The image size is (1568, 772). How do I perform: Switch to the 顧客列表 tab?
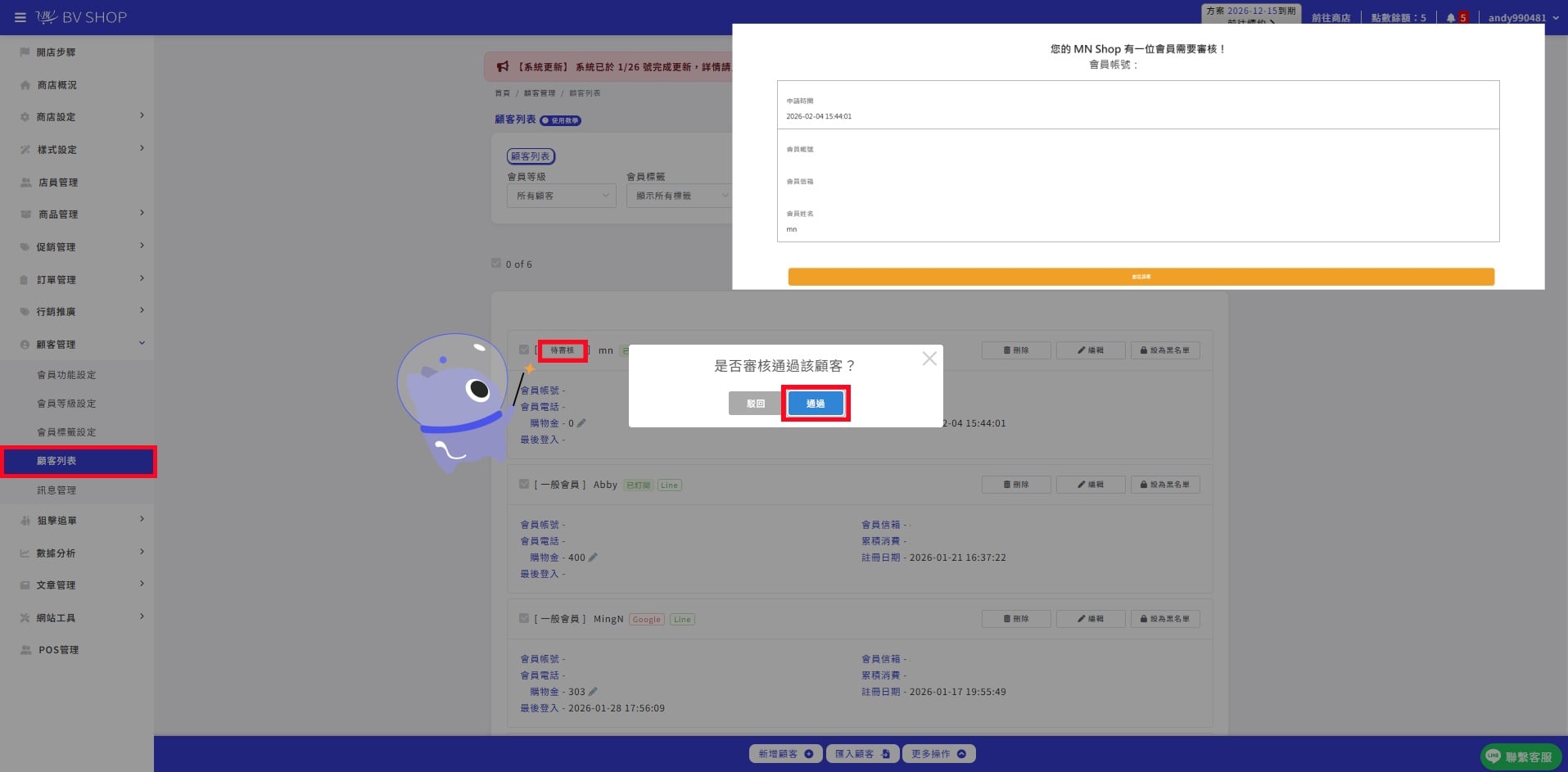[531, 156]
